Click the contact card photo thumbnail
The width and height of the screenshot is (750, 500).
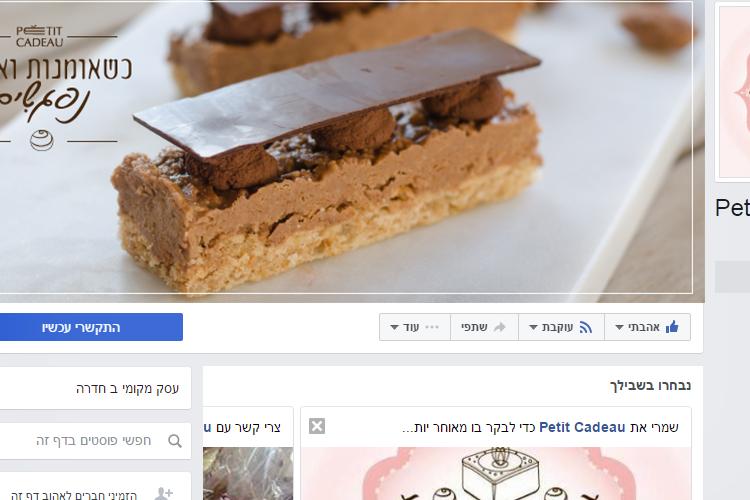(x=248, y=474)
